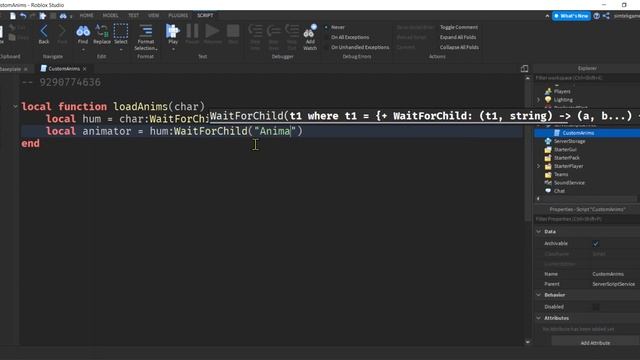Collapse the Data properties section
This screenshot has width=640, height=360.
(539, 231)
